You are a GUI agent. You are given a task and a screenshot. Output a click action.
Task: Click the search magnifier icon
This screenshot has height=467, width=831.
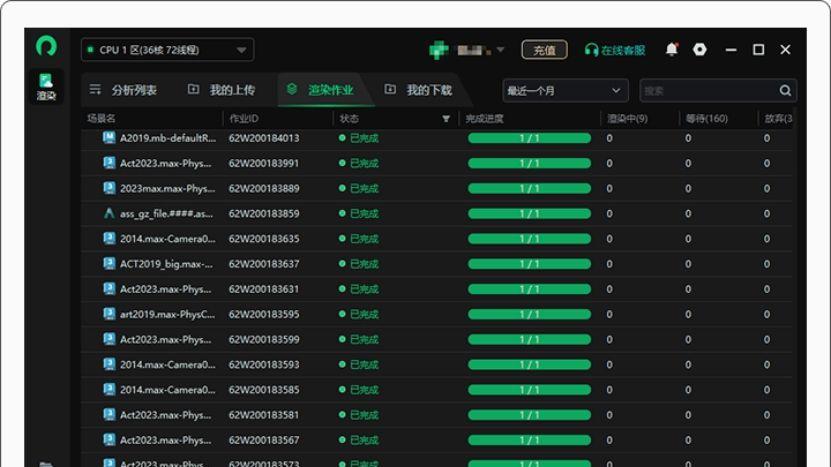[785, 91]
